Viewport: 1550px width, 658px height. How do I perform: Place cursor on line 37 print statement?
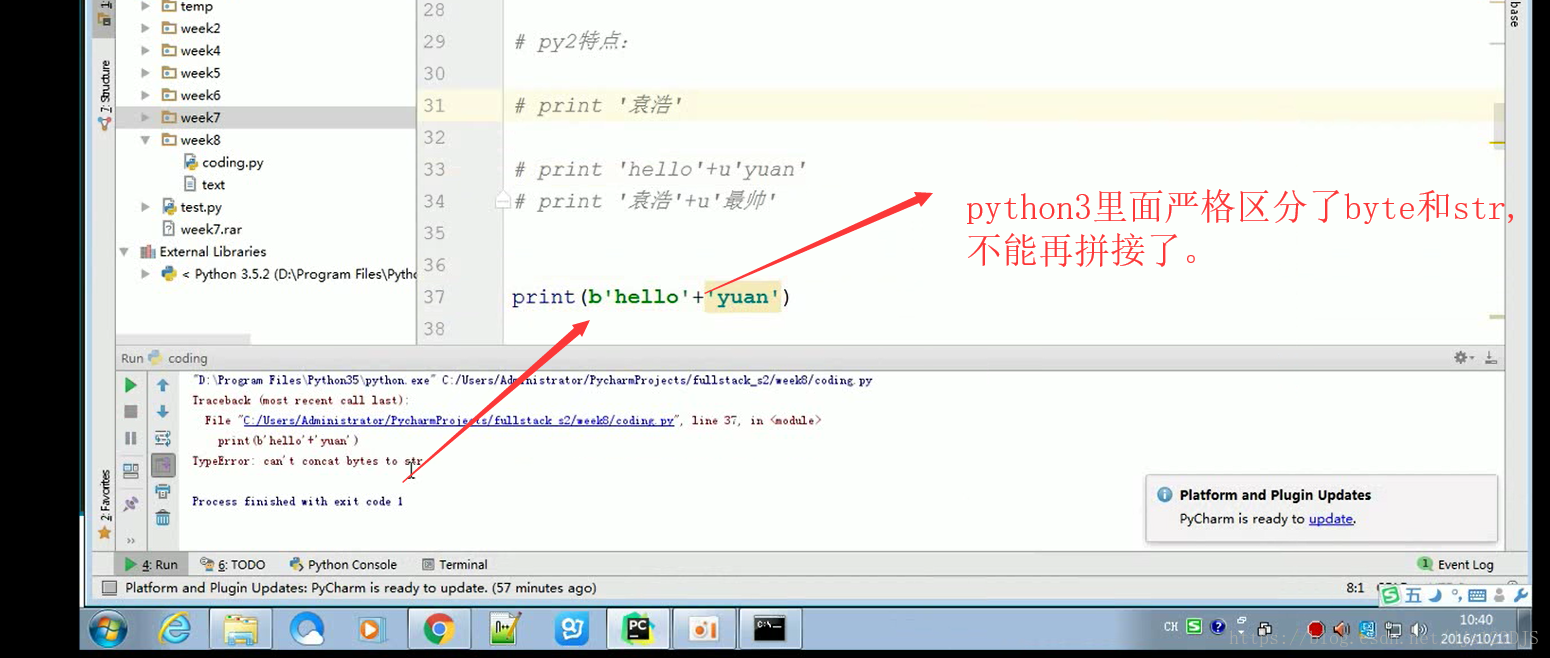(651, 297)
